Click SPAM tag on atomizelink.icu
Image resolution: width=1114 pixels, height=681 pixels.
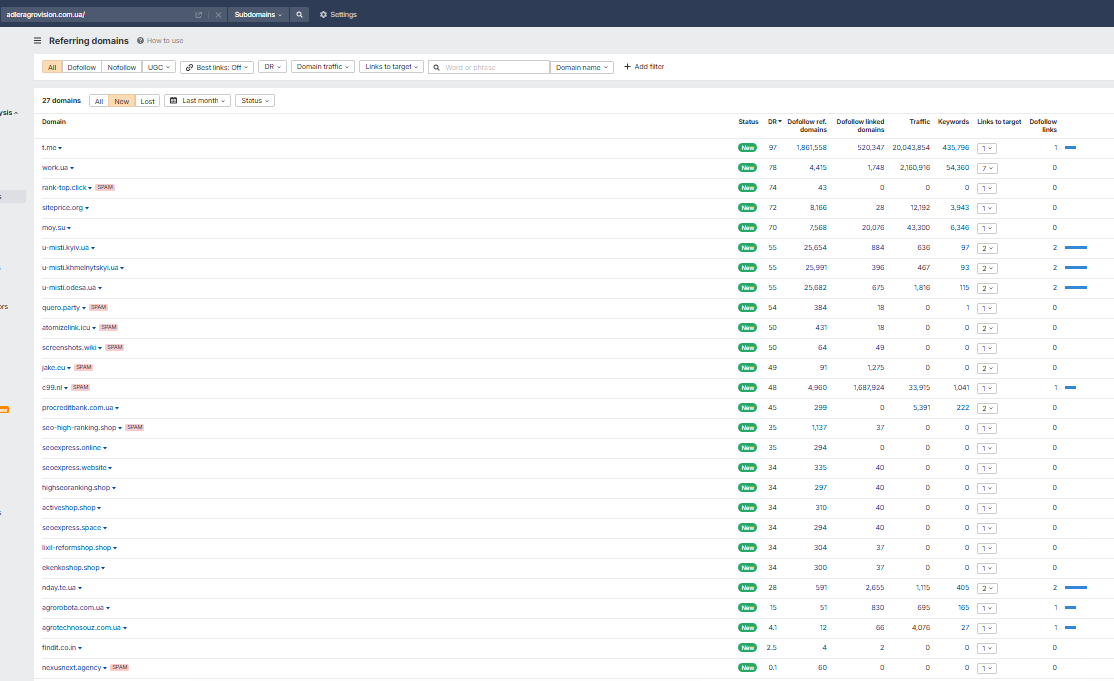point(109,327)
